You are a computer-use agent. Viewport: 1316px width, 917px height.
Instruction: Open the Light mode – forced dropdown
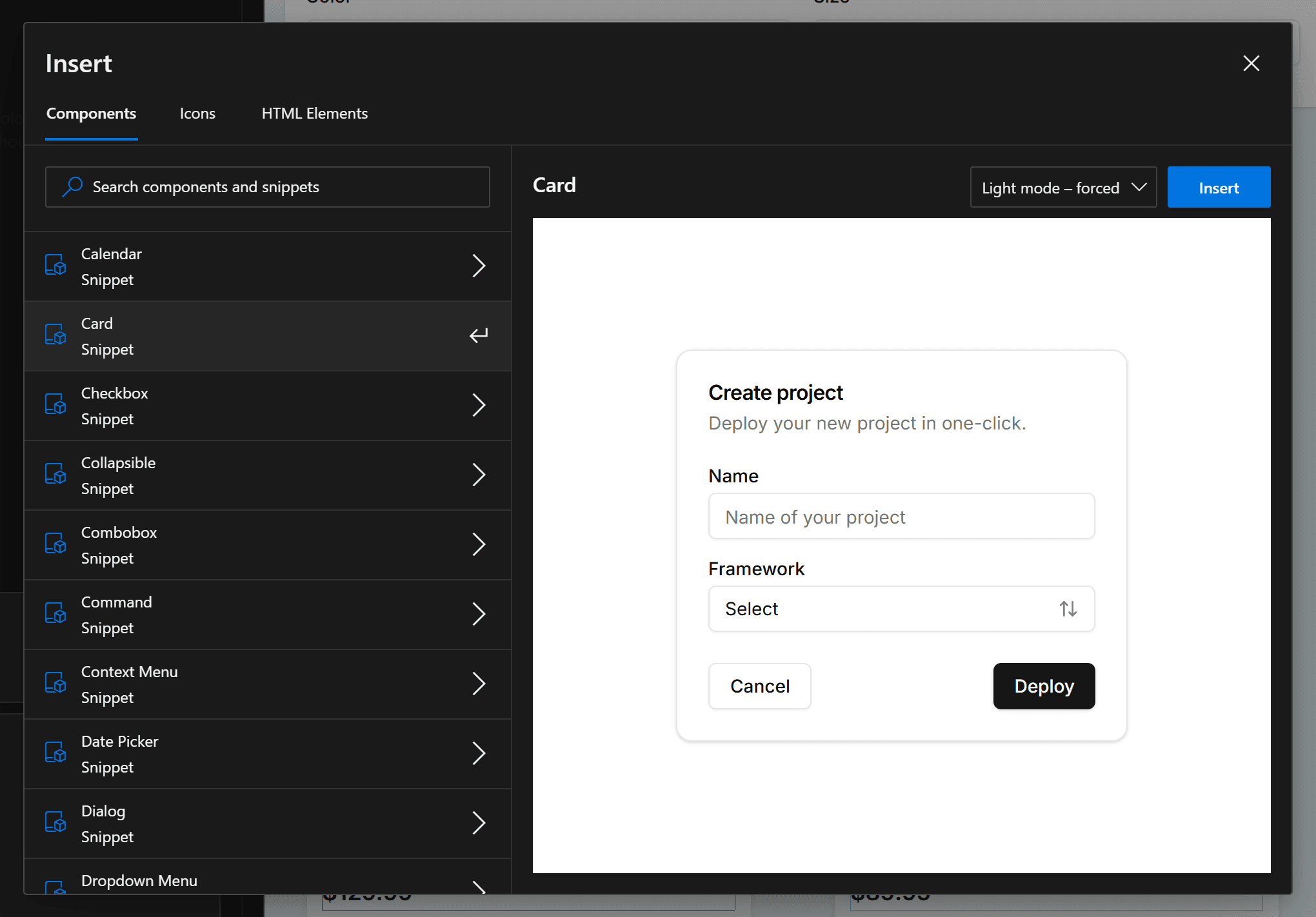1063,188
